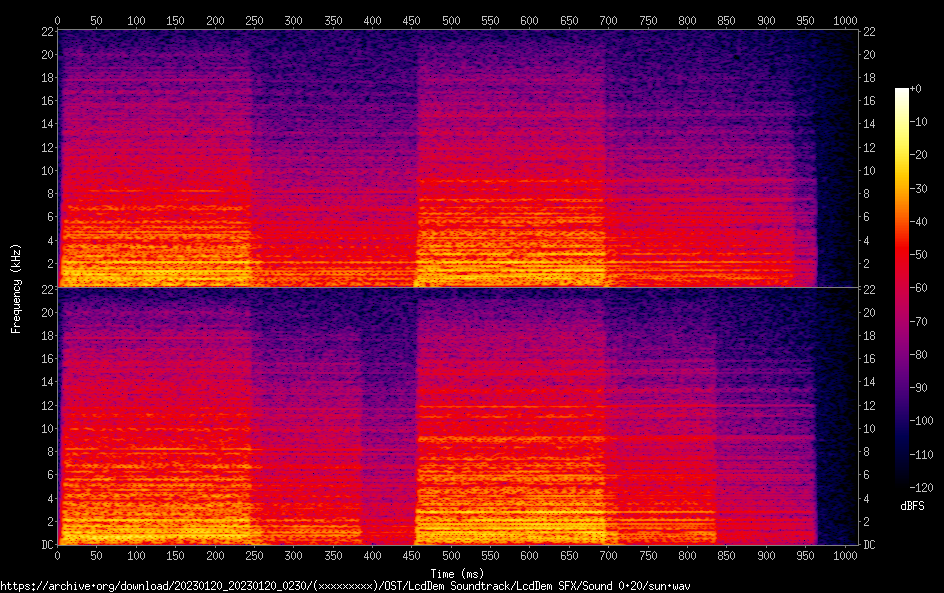The width and height of the screenshot is (944, 593).
Task: Click the vertical "Frequency (kHz)" axis label
Action: click(16, 288)
